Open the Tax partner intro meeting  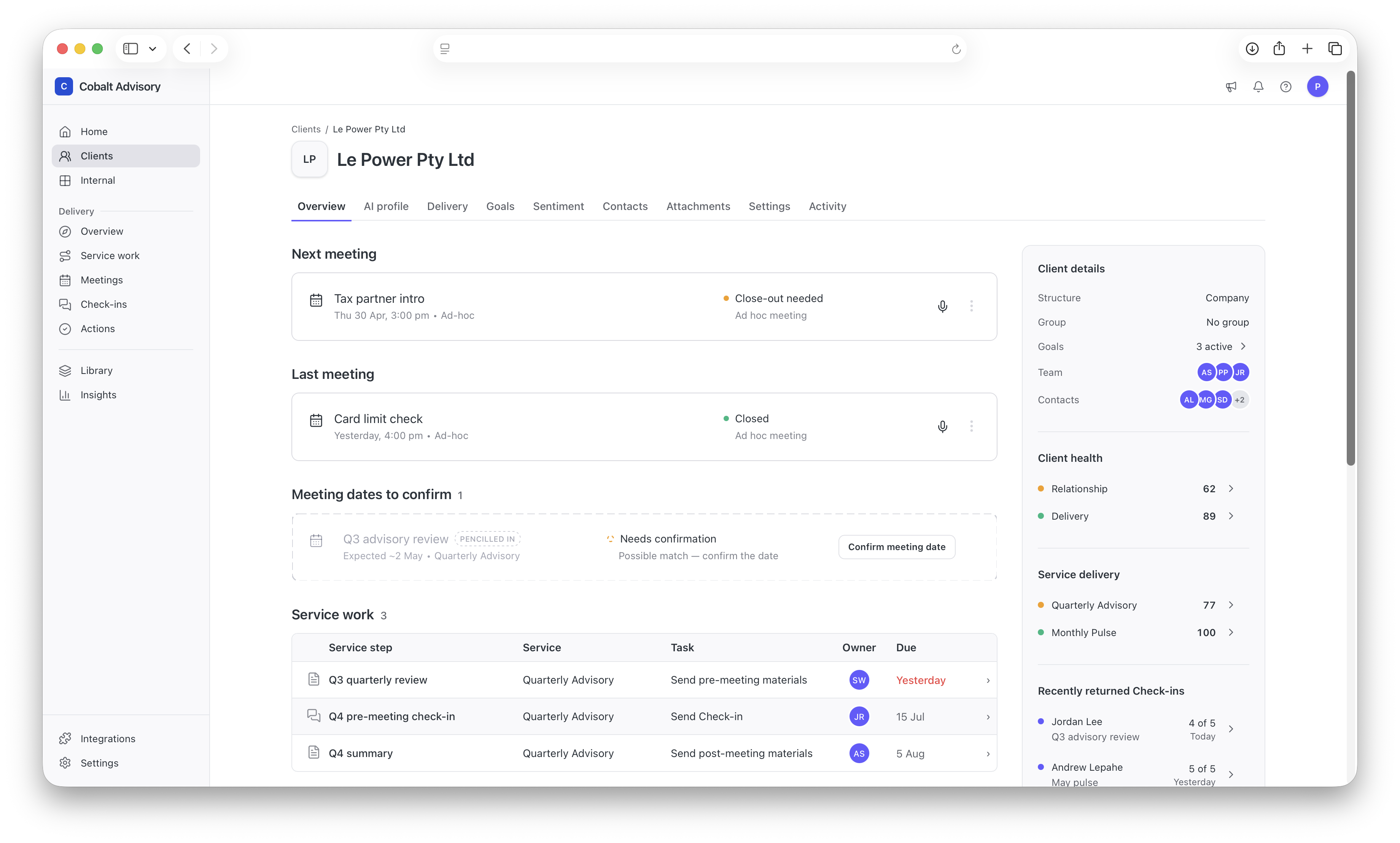[x=644, y=306]
